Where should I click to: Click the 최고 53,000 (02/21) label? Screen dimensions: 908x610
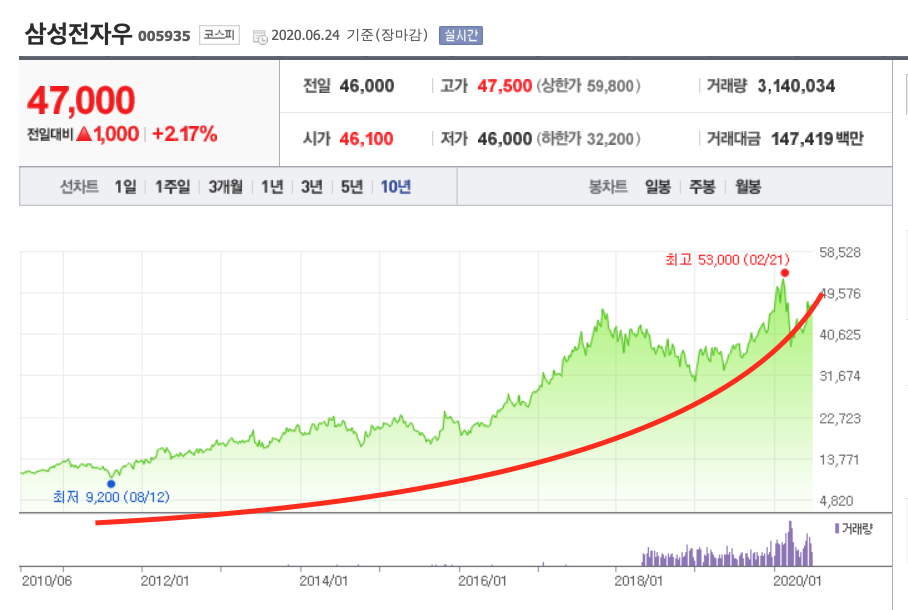tap(727, 260)
